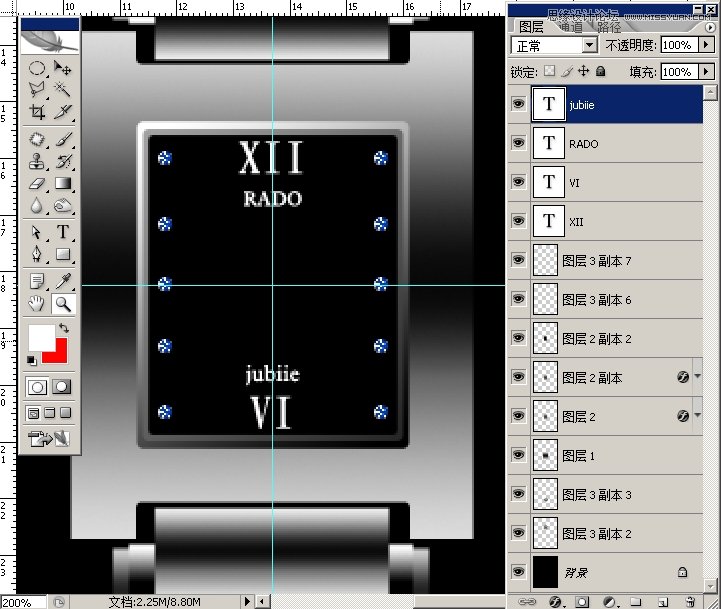Click the link layers icon
This screenshot has height=609, width=721.
pyautogui.click(x=527, y=602)
